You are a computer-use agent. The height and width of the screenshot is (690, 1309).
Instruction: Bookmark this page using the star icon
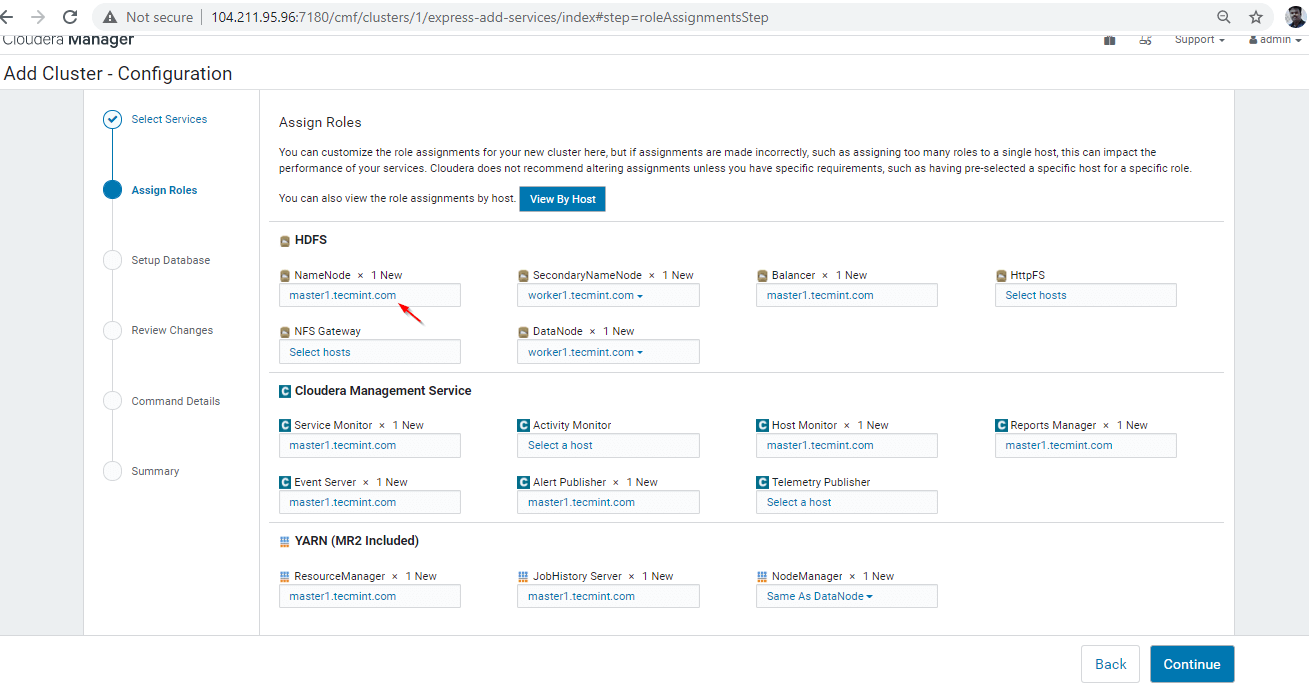click(1256, 17)
